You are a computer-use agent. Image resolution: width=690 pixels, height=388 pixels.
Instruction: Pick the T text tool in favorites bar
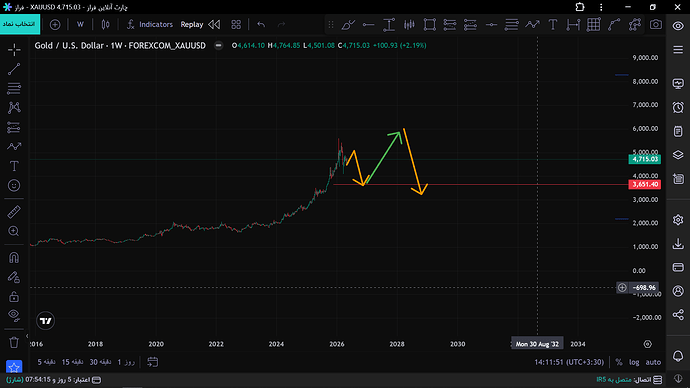pos(553,25)
